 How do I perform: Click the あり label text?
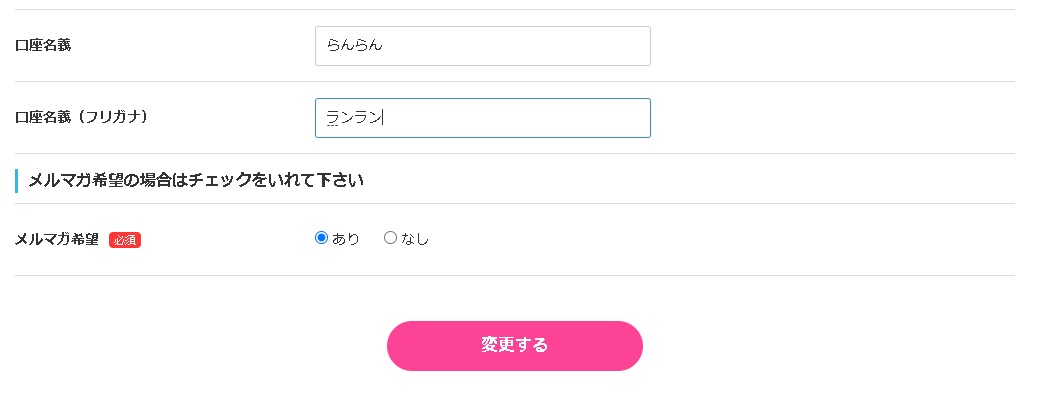346,239
